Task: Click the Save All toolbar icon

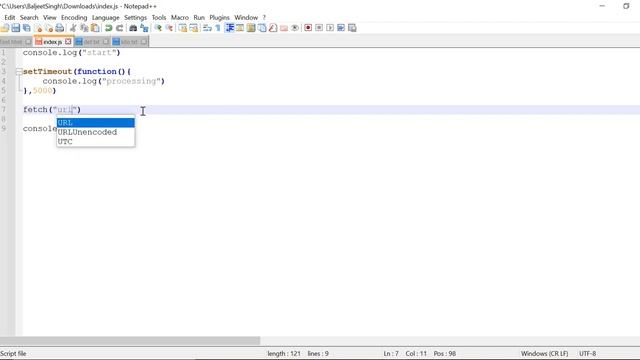Action: point(27,28)
